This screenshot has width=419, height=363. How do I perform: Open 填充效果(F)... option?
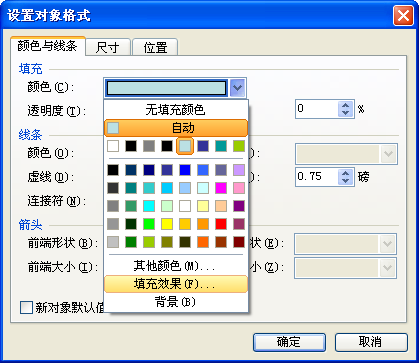[x=176, y=284]
